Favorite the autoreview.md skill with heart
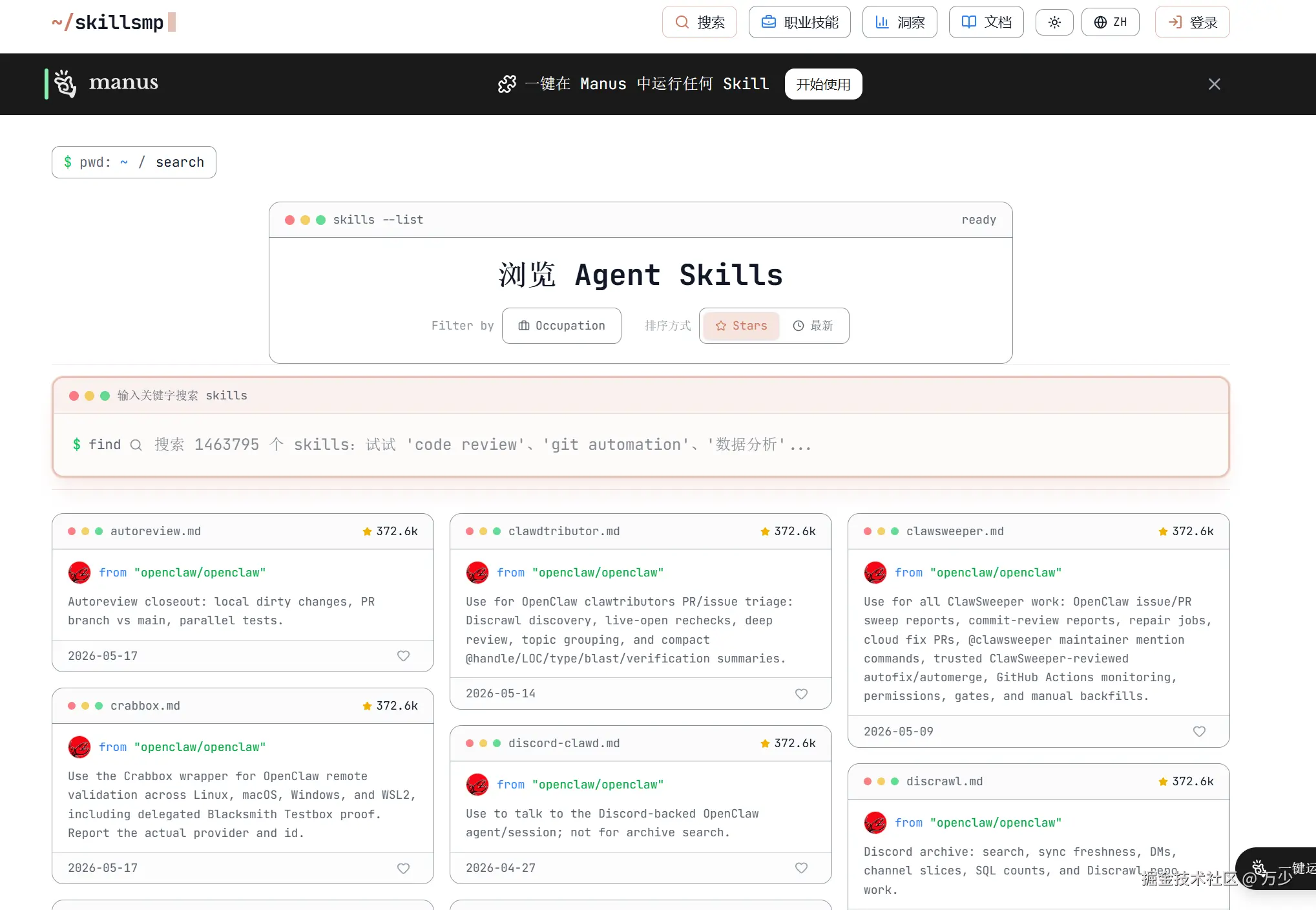This screenshot has height=910, width=1316. (x=403, y=656)
